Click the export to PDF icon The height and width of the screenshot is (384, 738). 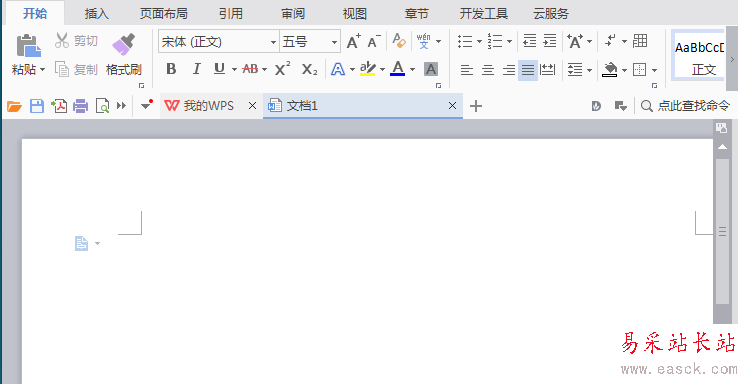59,106
